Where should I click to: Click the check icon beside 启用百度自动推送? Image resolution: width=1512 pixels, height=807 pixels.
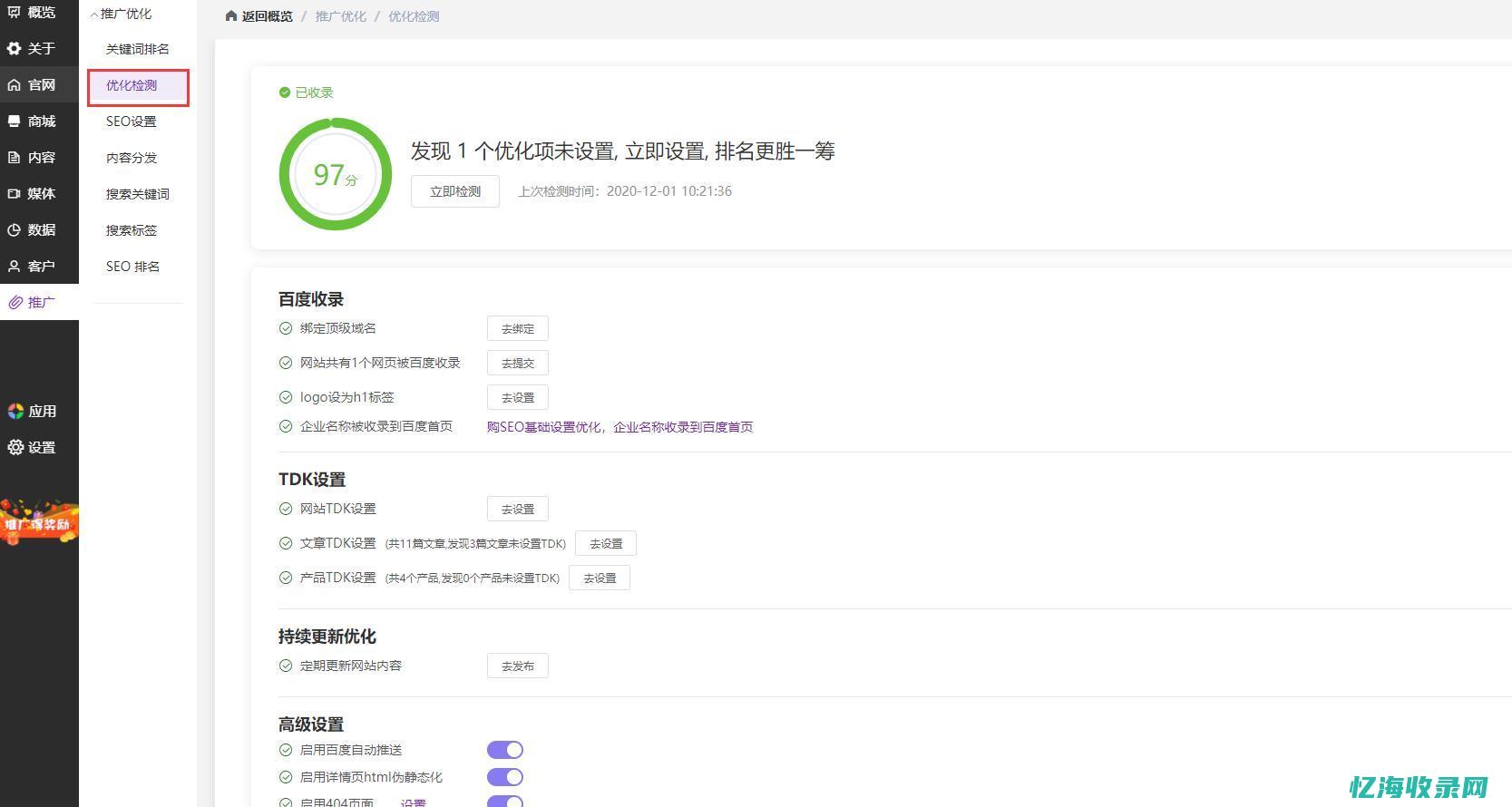[x=286, y=750]
